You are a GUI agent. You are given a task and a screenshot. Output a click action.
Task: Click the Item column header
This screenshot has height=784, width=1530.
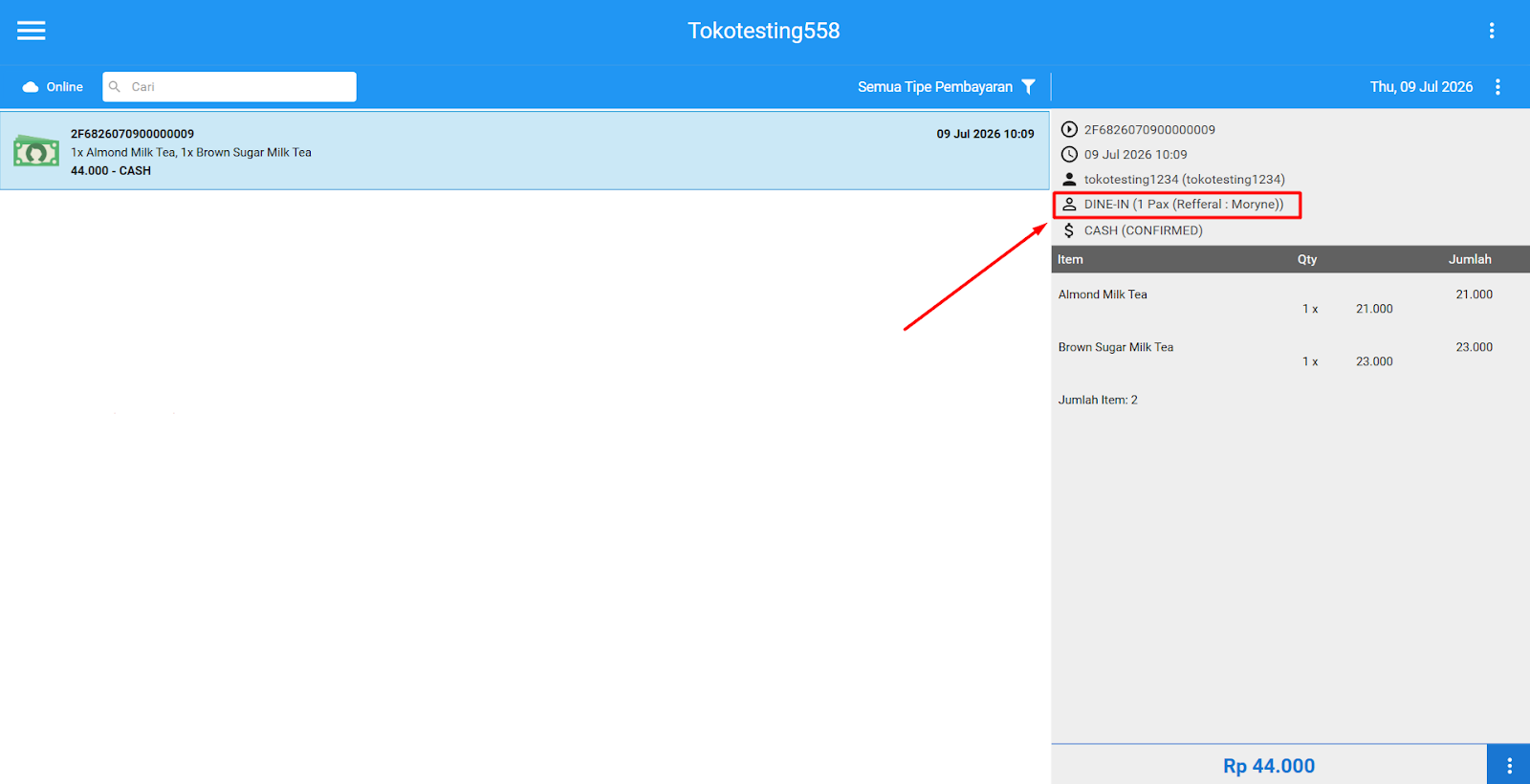[x=1070, y=259]
